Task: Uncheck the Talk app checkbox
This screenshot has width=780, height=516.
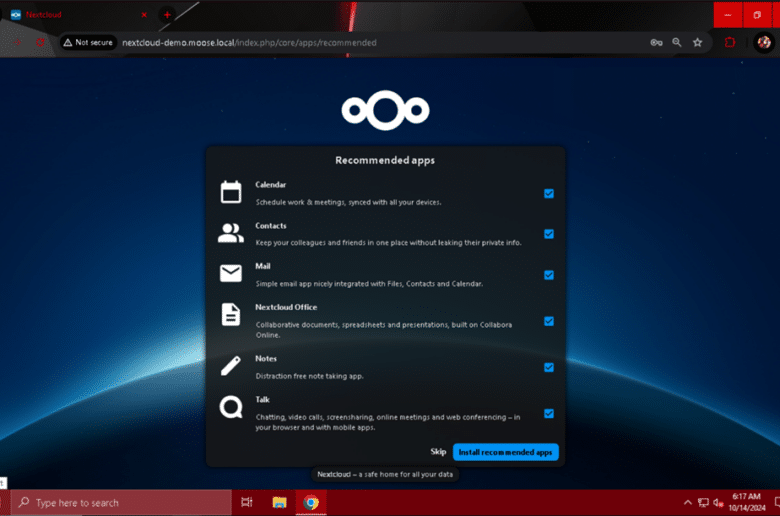Action: [549, 413]
